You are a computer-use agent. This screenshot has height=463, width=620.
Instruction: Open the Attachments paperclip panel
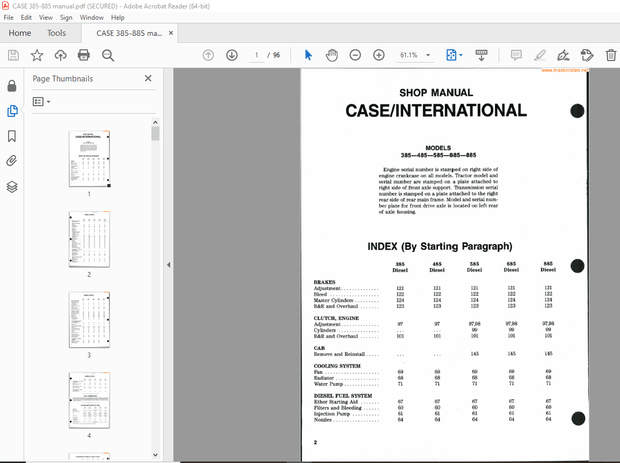(12, 161)
